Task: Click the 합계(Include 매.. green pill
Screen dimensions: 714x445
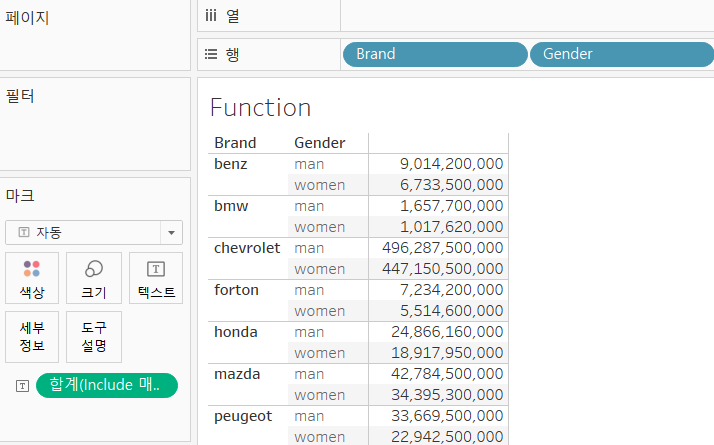Action: click(x=107, y=385)
